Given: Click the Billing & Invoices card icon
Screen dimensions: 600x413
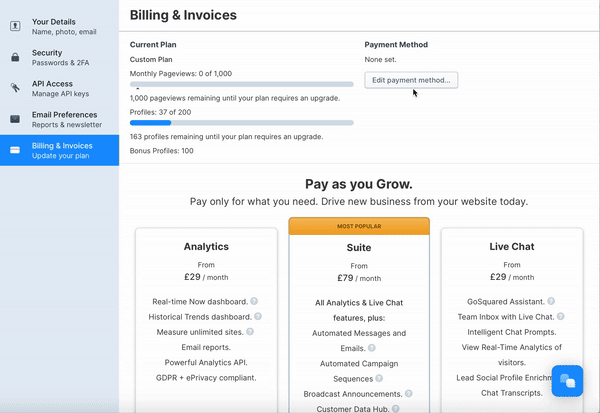Looking at the screenshot, I should (15, 150).
